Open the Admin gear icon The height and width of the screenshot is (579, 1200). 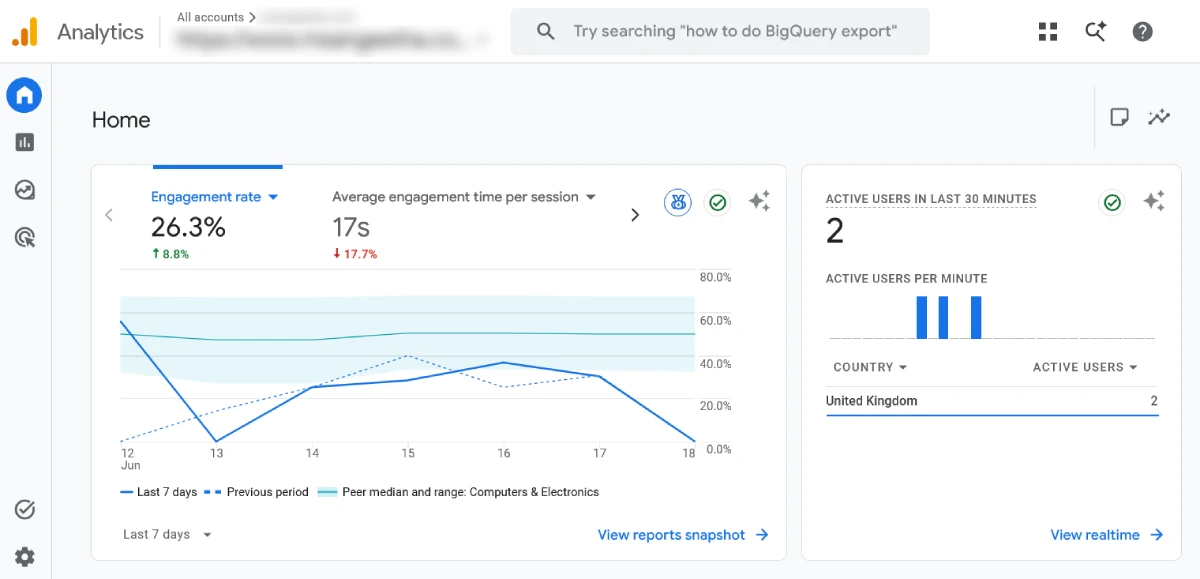point(25,557)
